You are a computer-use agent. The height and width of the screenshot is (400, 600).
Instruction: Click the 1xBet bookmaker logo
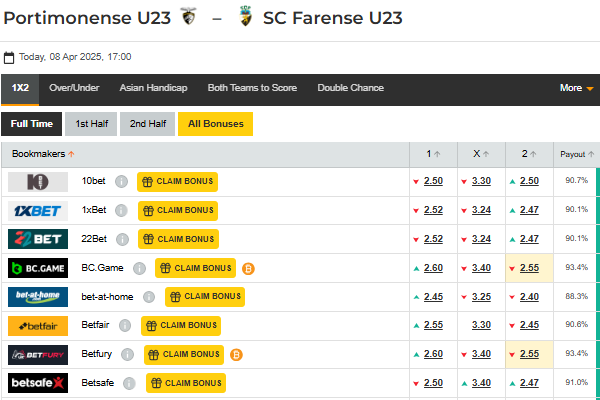pos(38,210)
